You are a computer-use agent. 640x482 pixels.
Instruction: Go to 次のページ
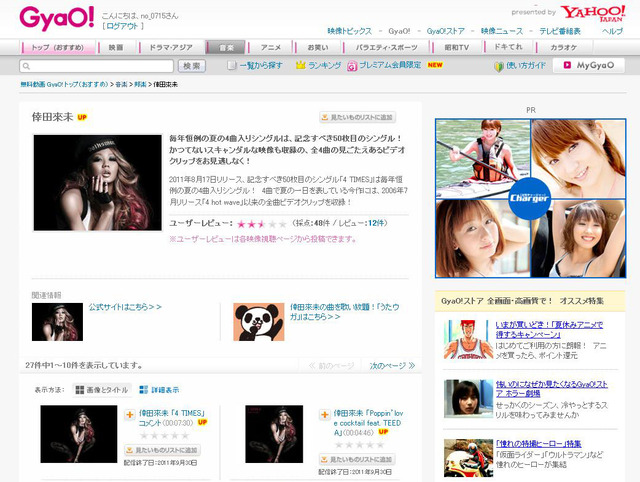coord(392,366)
